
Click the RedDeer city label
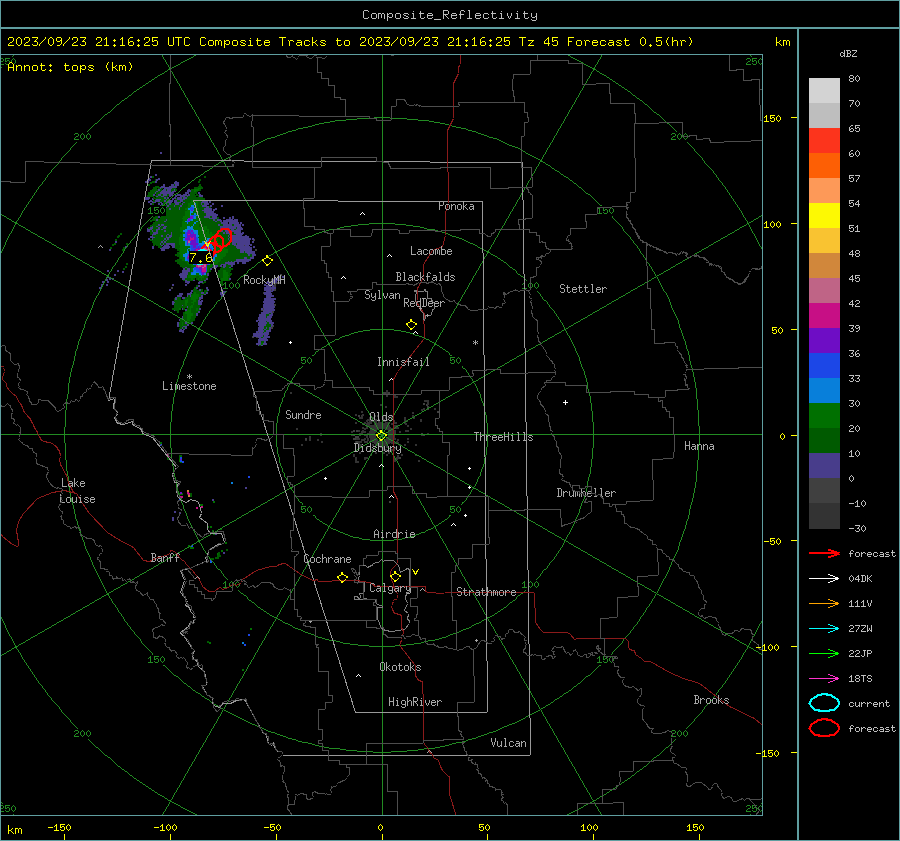click(424, 303)
